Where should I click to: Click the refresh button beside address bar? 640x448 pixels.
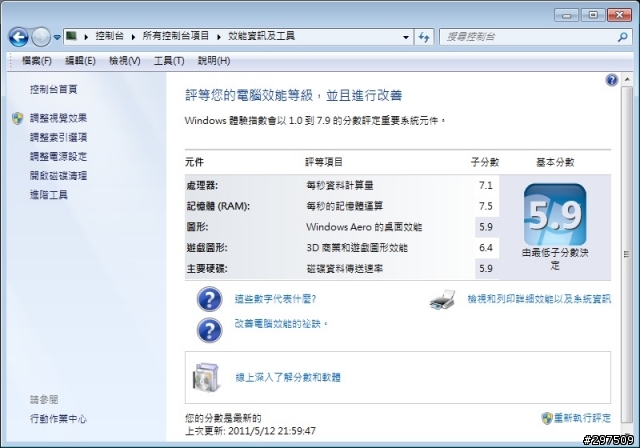coord(424,37)
